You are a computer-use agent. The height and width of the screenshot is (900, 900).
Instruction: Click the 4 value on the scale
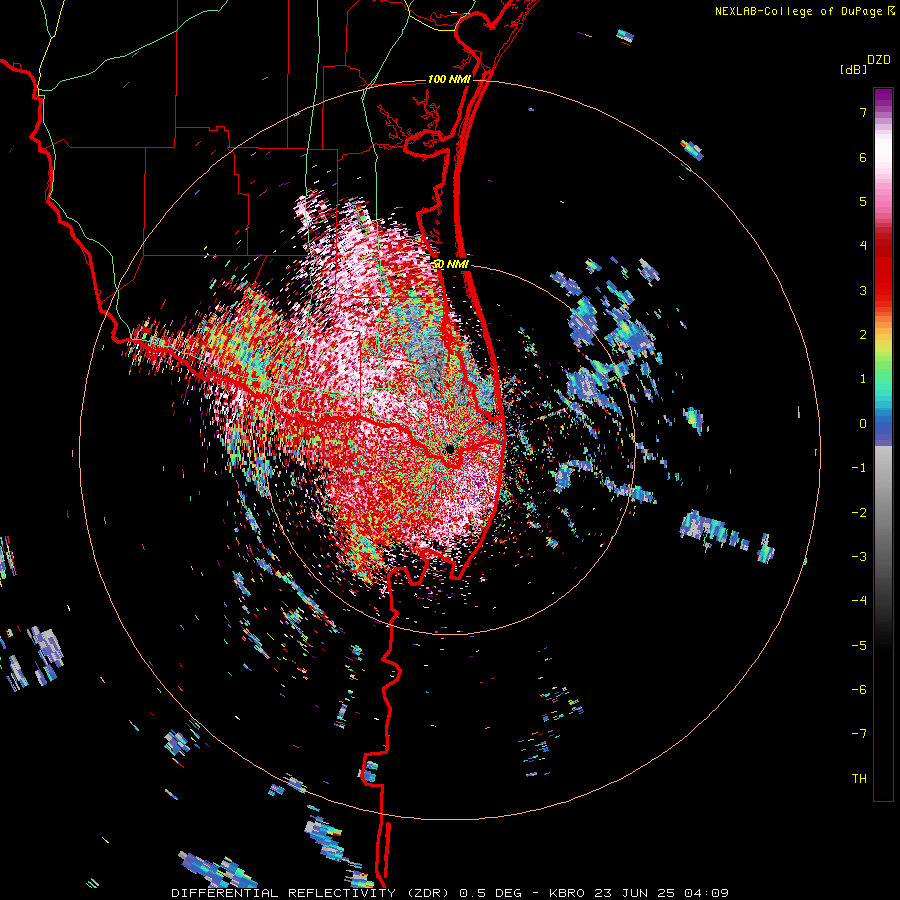click(x=863, y=246)
